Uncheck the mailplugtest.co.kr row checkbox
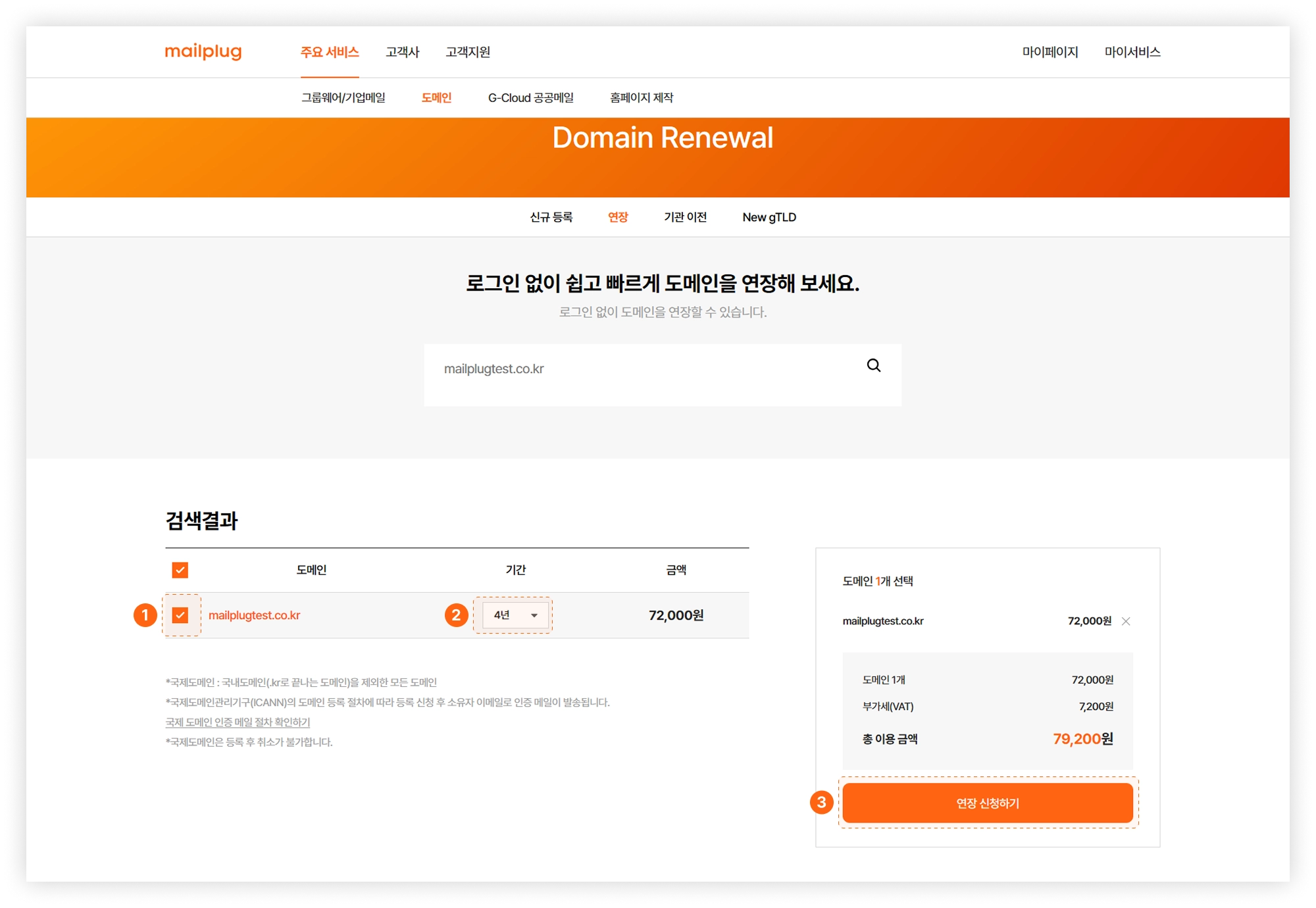Screen dimensions: 1316x908 pos(180,615)
